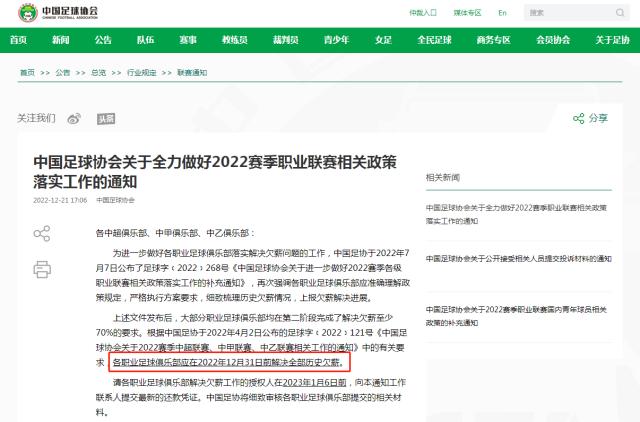Click salutation line 各中超俱乐部、中甲俱乐部
Screen dimensions: 640x422
coord(175,233)
